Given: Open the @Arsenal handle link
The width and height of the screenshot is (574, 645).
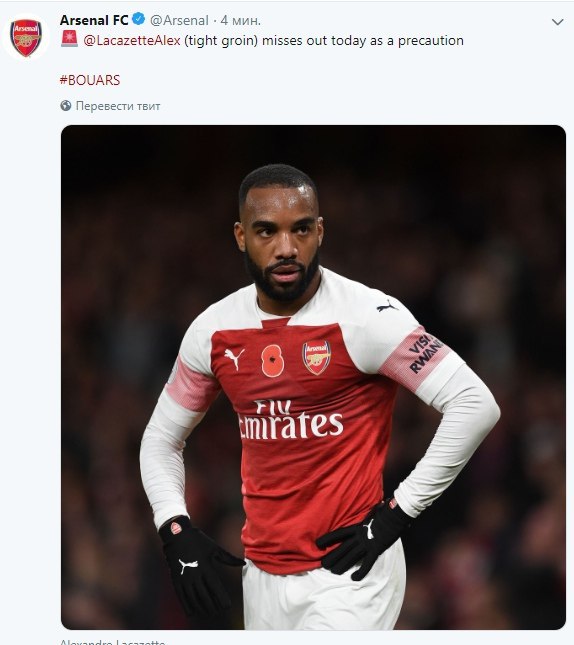Looking at the screenshot, I should click(179, 20).
